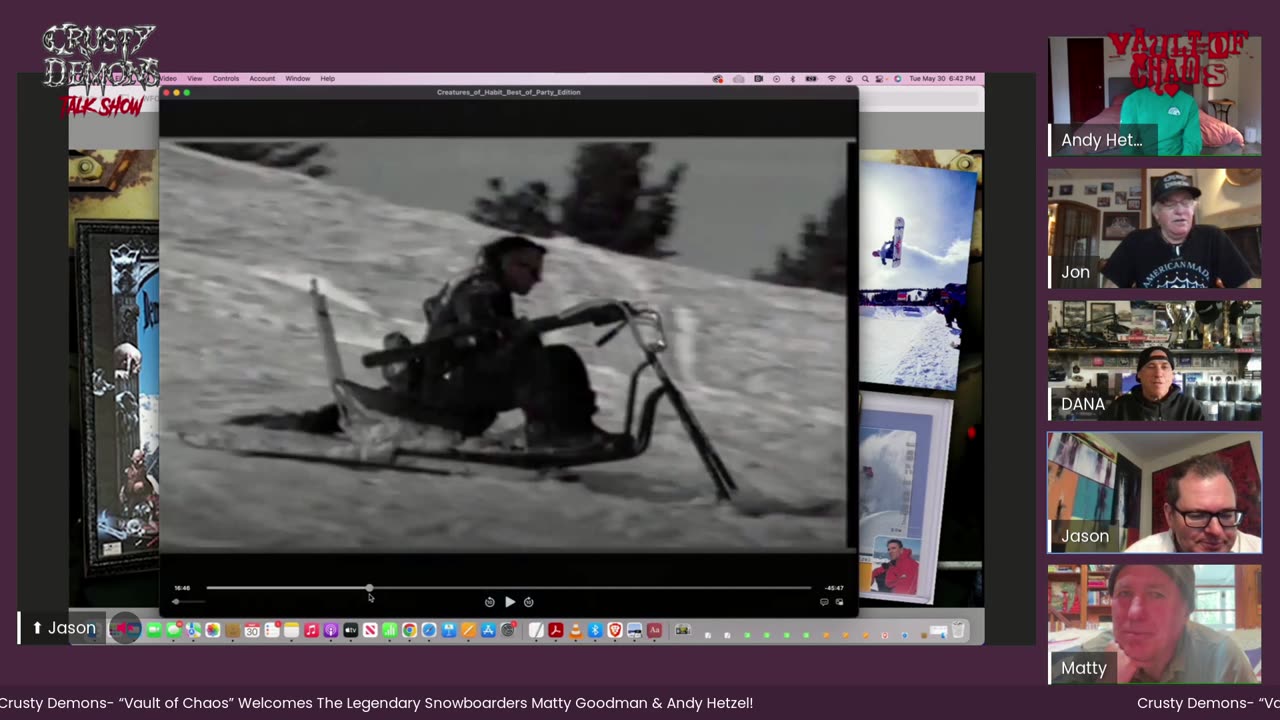Open Bluetooth app icon in the dock
This screenshot has width=1280, height=720.
pos(595,630)
